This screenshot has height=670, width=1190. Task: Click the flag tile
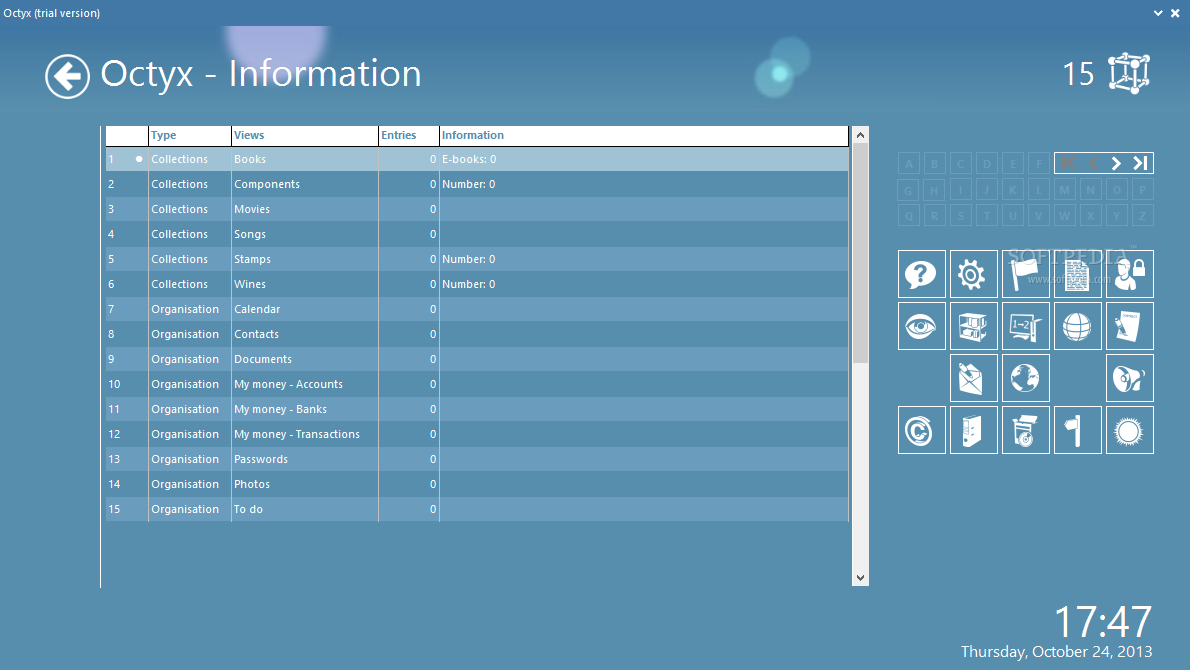[x=1025, y=274]
